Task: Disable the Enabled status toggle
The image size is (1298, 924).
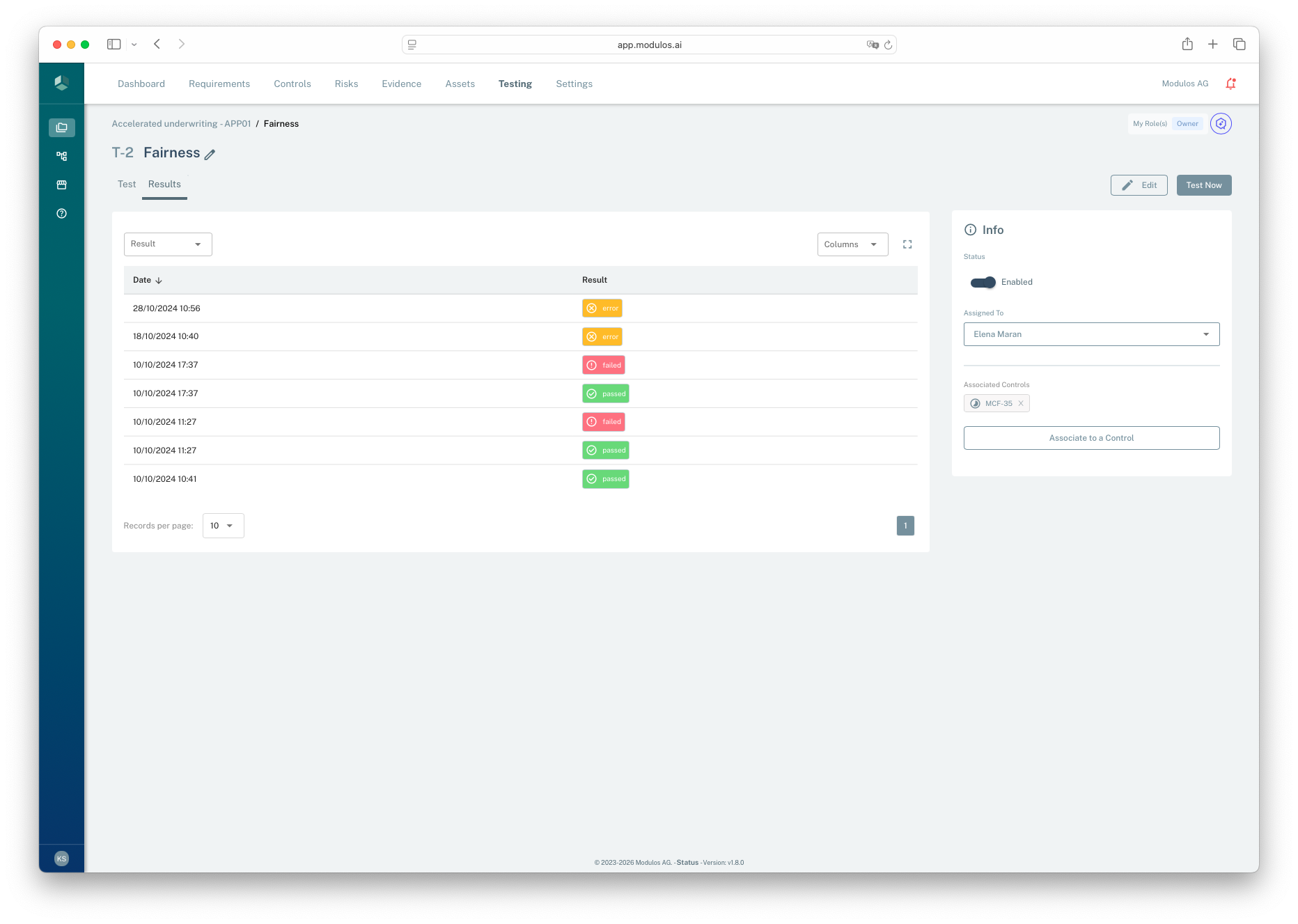Action: [x=982, y=283]
